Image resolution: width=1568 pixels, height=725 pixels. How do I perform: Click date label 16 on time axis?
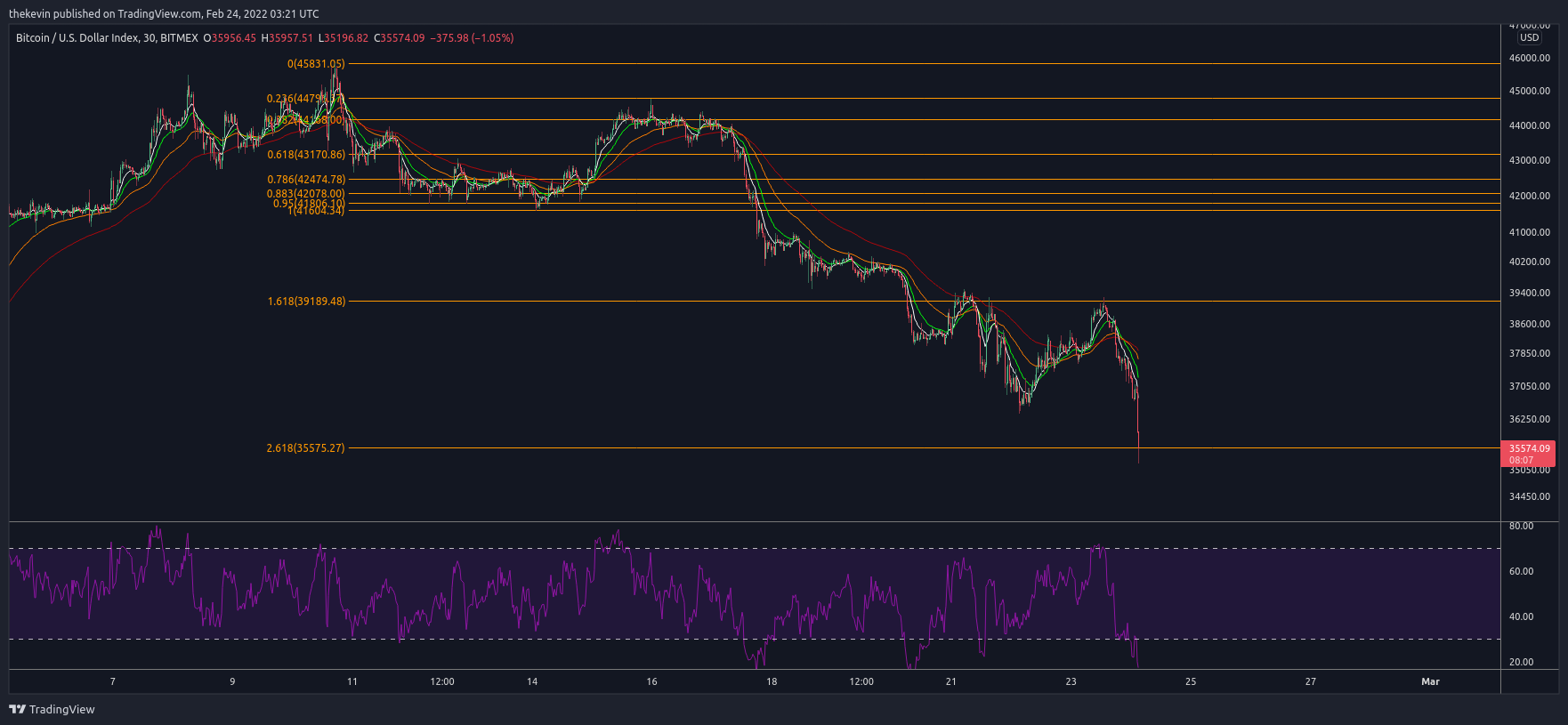(652, 681)
